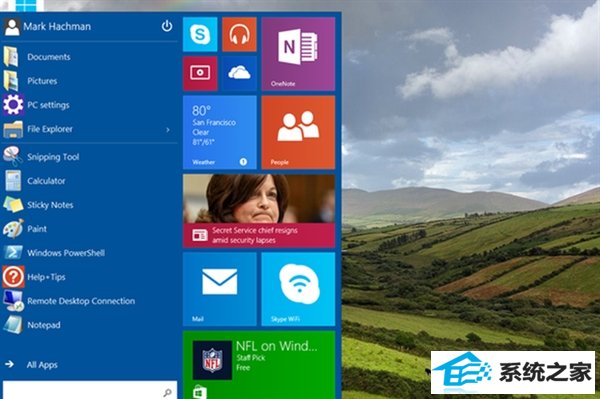
Task: Click the search magnifier icon
Action: [167, 392]
